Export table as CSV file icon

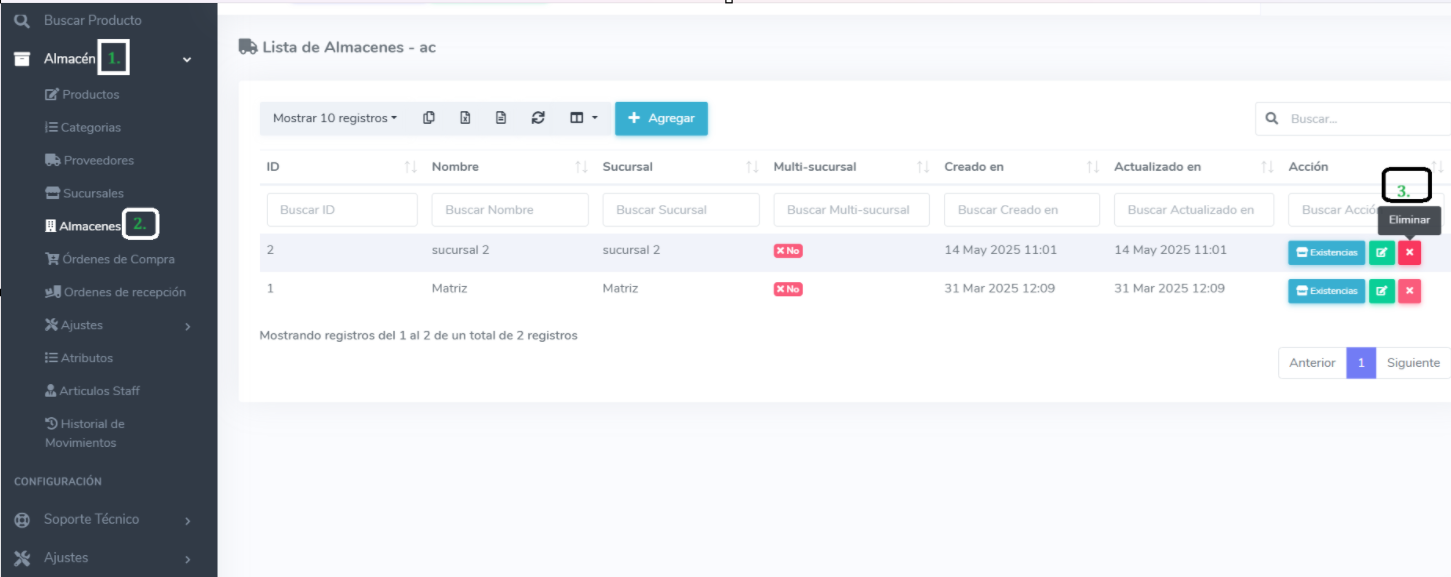501,118
